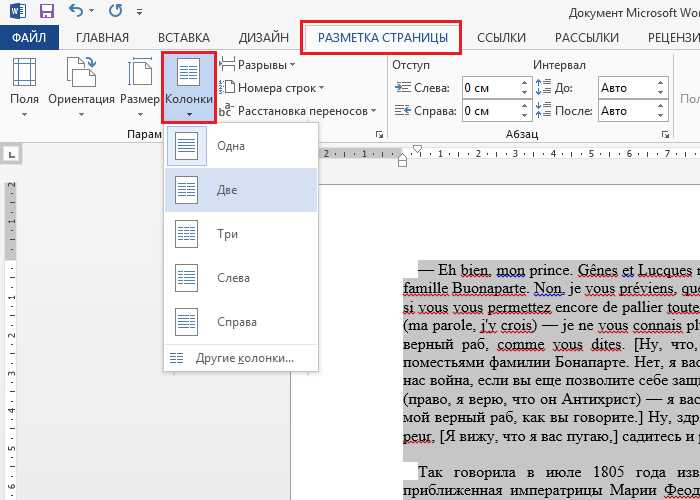The image size is (700, 500).
Task: Collapse the Колонки columns dropdown button
Action: pyautogui.click(x=189, y=88)
